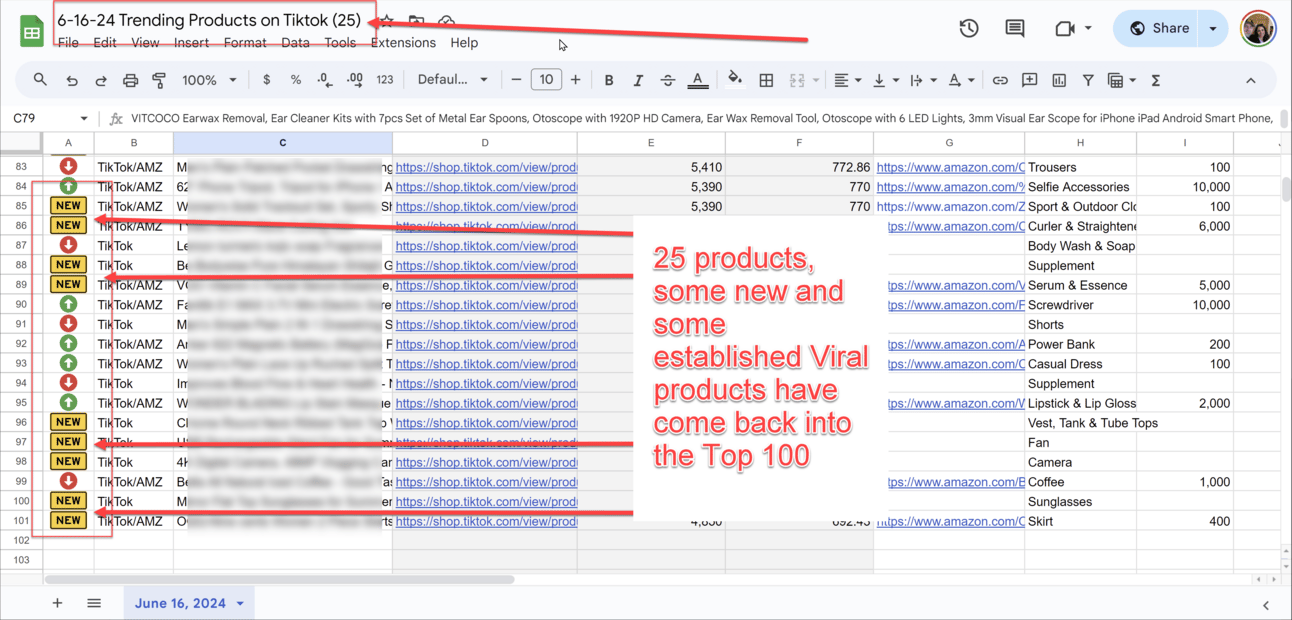This screenshot has width=1292, height=620.
Task: Open the Extensions menu
Action: point(403,43)
